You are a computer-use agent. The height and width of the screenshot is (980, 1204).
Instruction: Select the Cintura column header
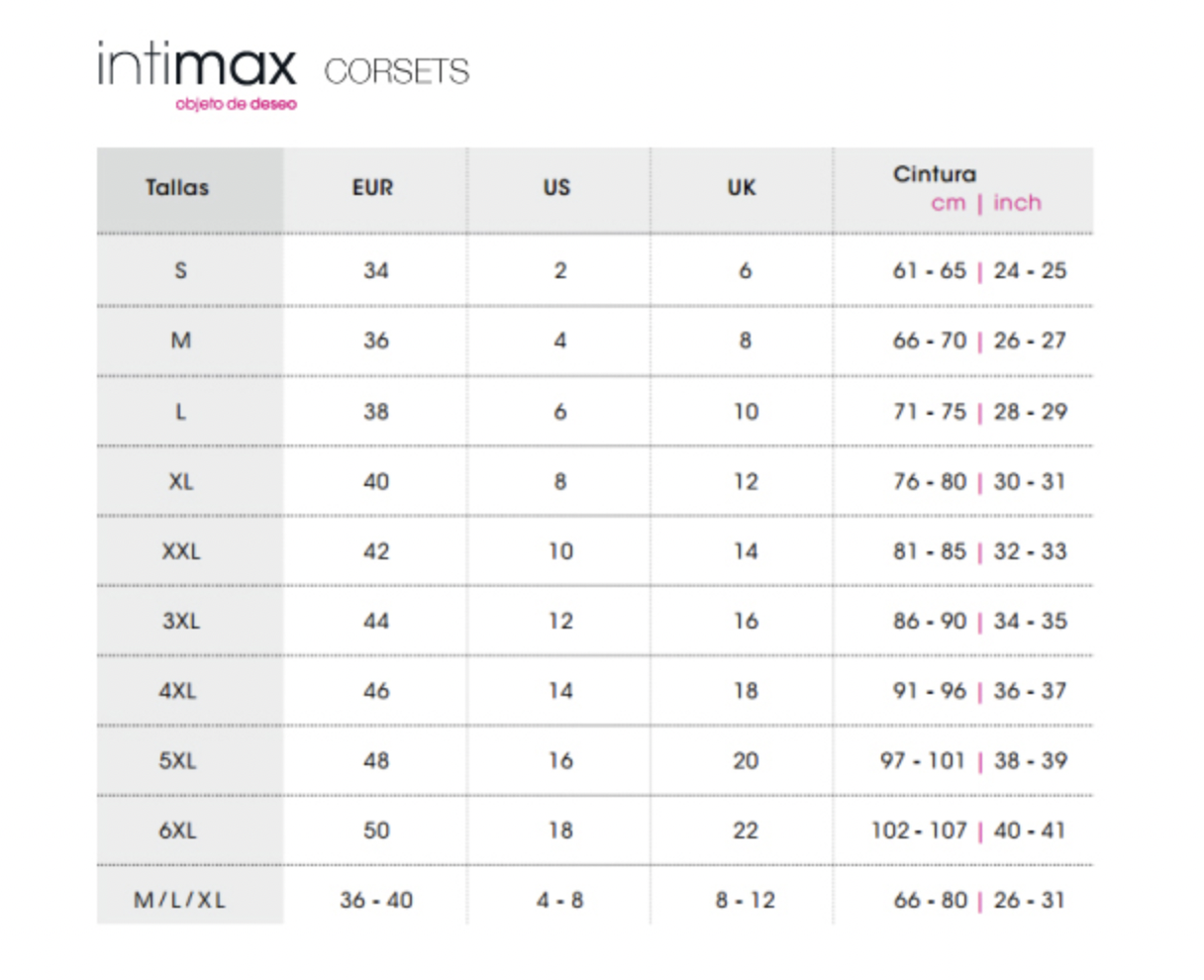[x=934, y=174]
